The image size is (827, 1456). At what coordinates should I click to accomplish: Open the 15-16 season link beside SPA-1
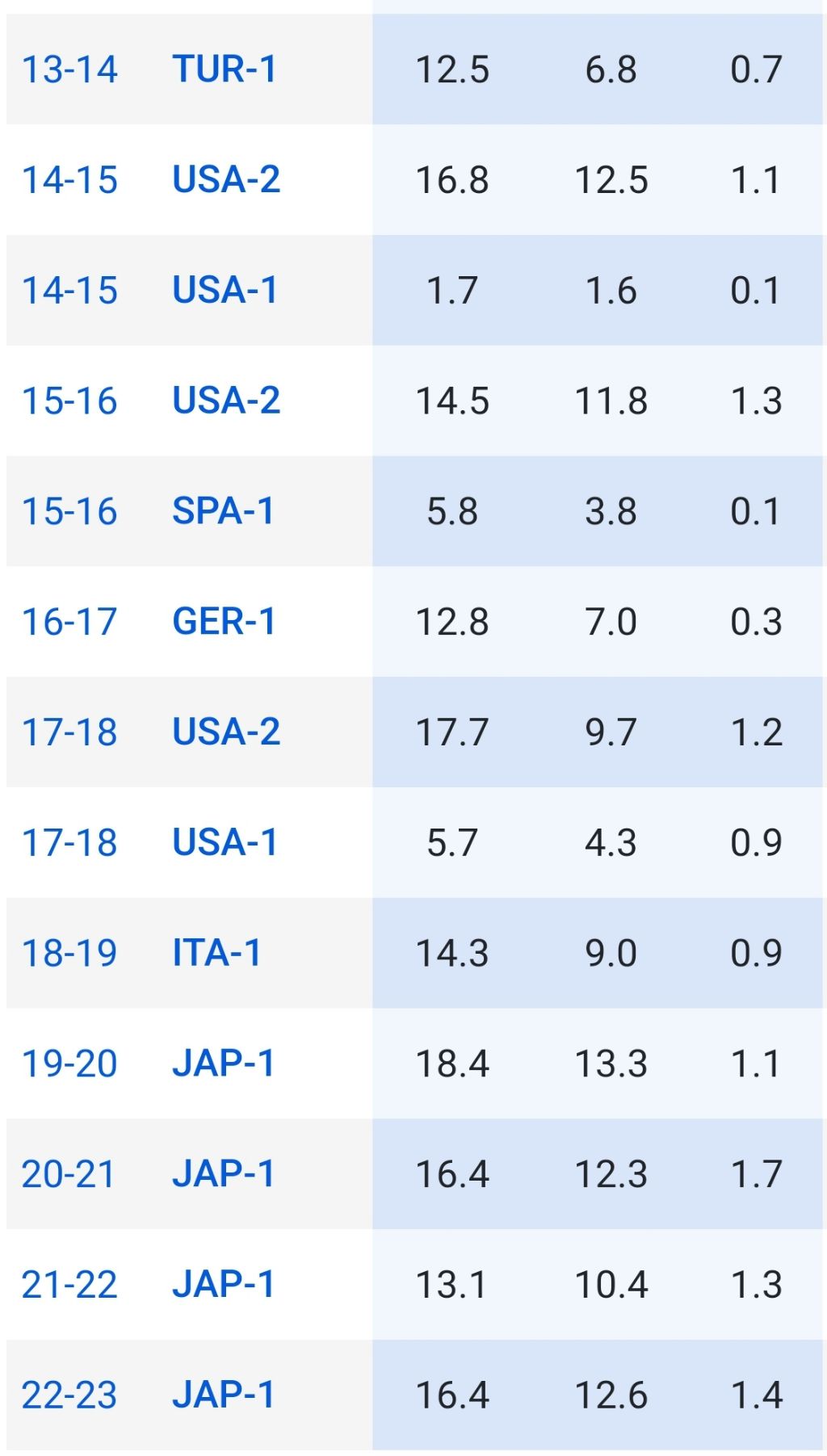point(69,512)
